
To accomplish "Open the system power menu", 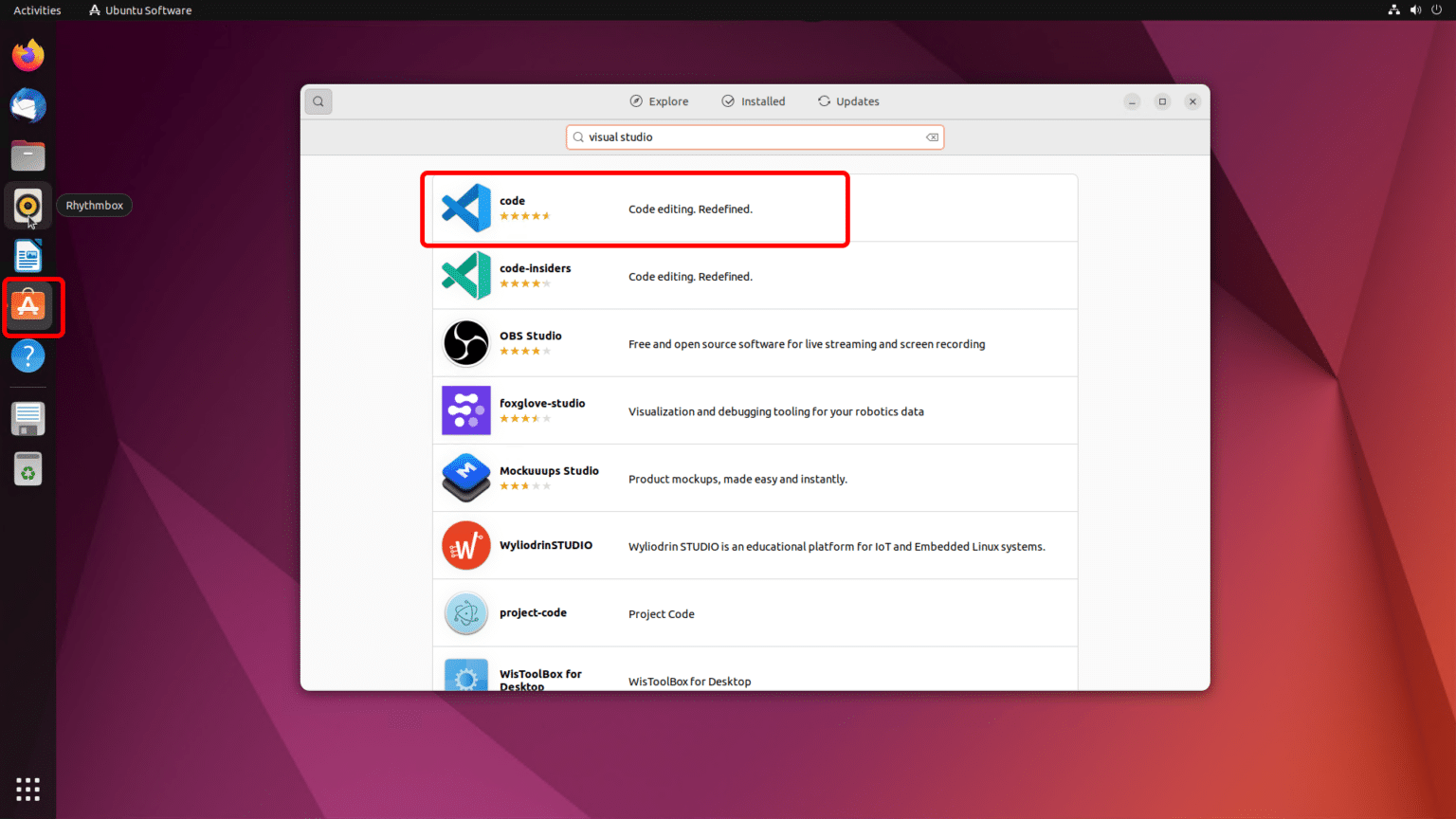I will pos(1436,9).
